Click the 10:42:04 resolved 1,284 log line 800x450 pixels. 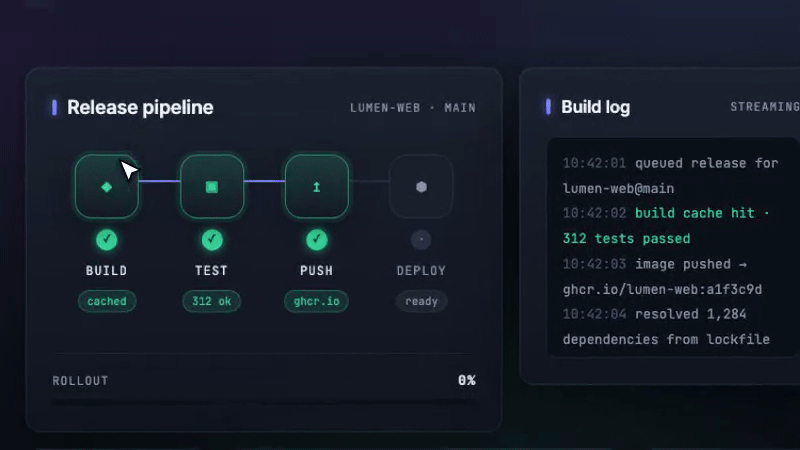655,314
